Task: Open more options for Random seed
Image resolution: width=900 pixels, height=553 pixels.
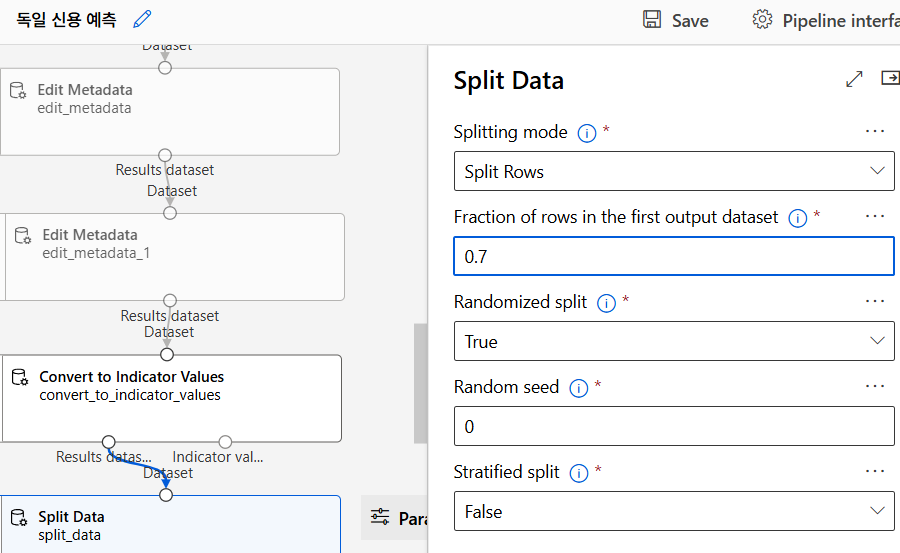Action: (x=875, y=386)
